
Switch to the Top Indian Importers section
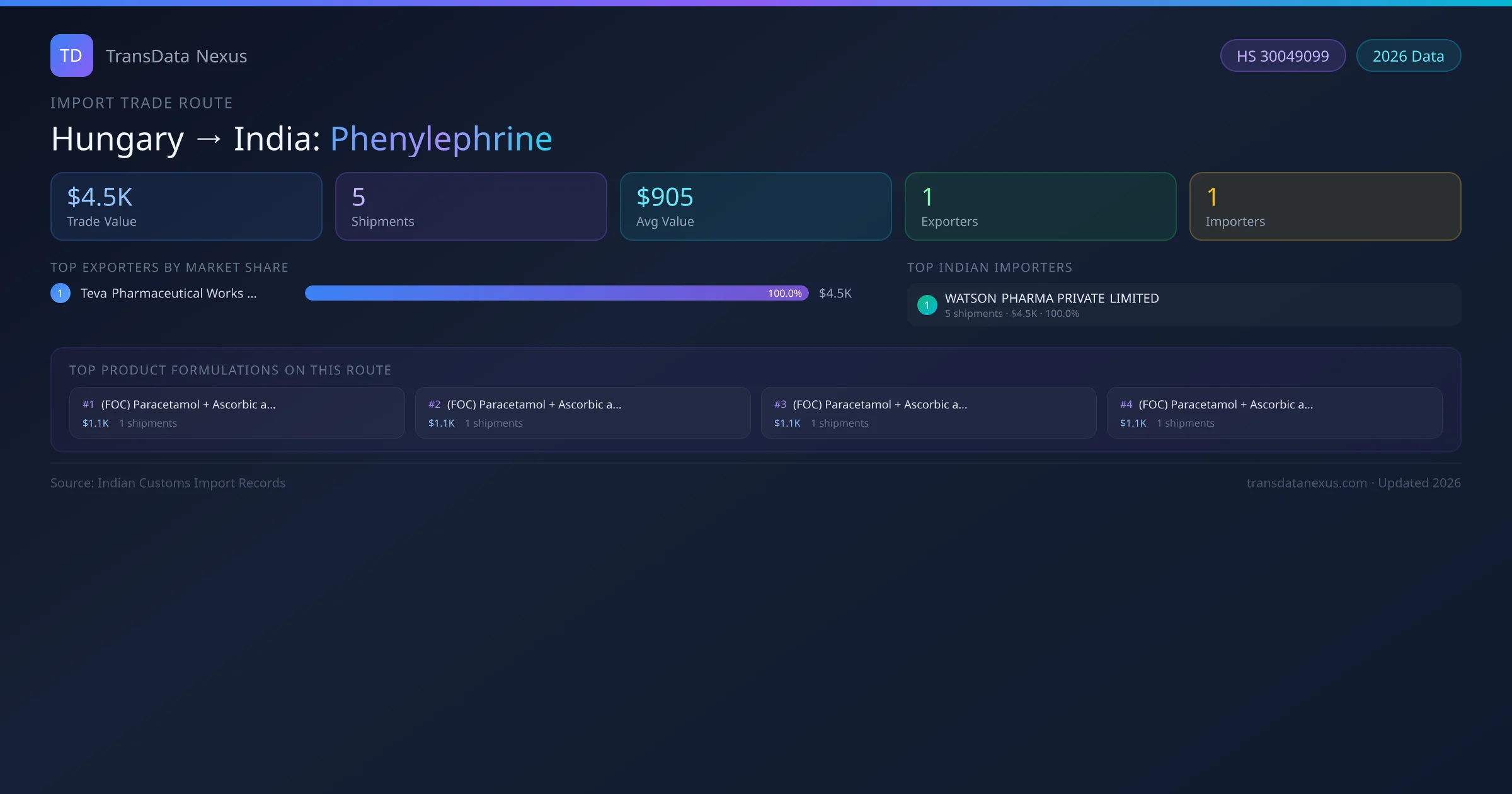[990, 267]
